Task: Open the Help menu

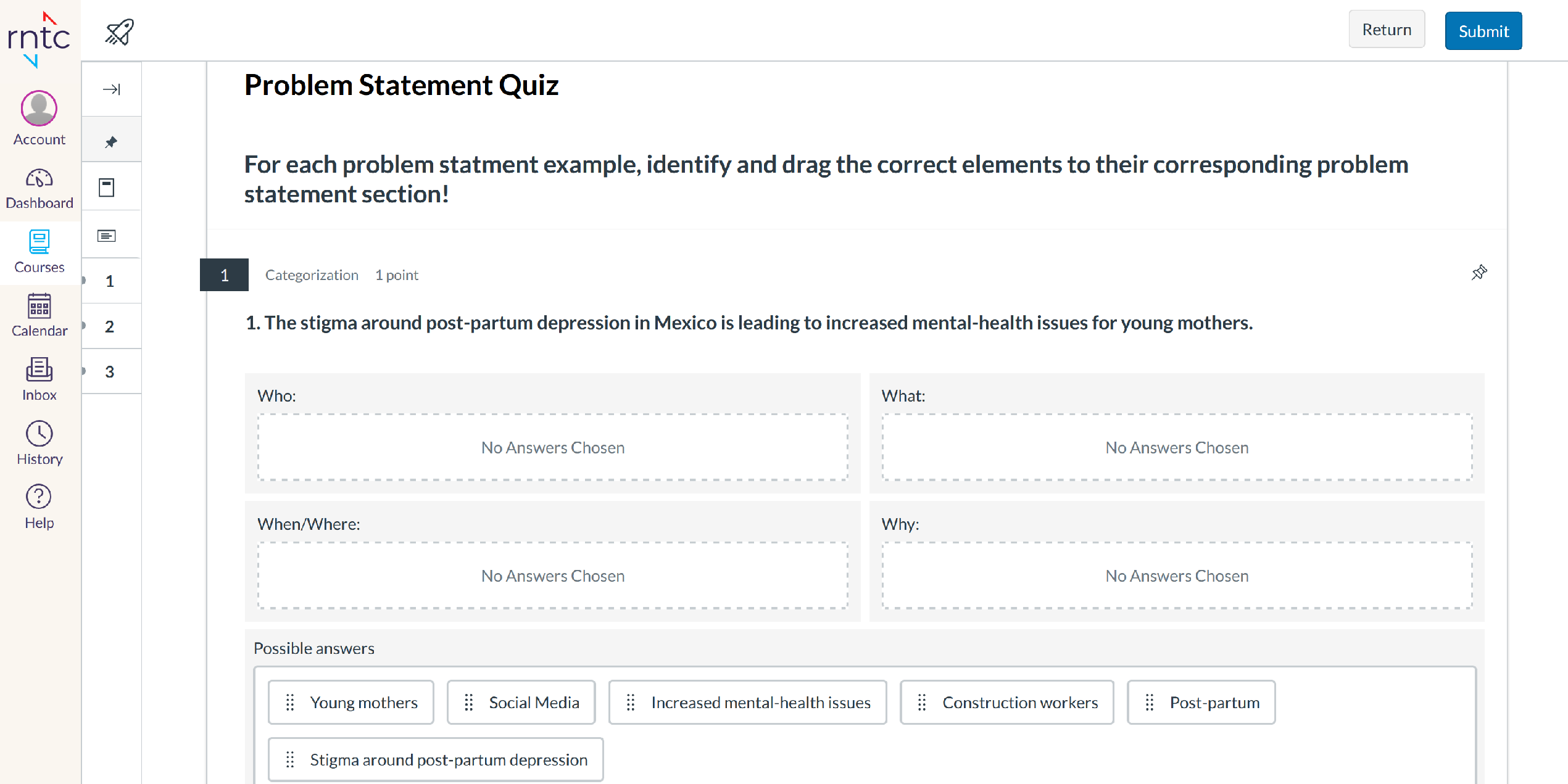Action: (39, 507)
